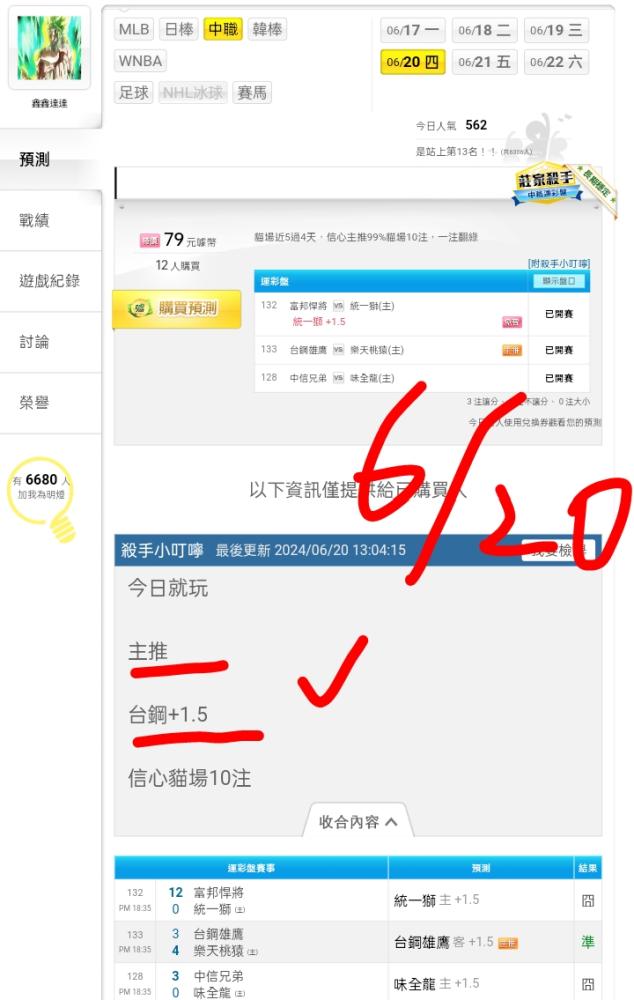Click the price tag icon beside 79
The width and height of the screenshot is (634, 1000).
coord(150,240)
